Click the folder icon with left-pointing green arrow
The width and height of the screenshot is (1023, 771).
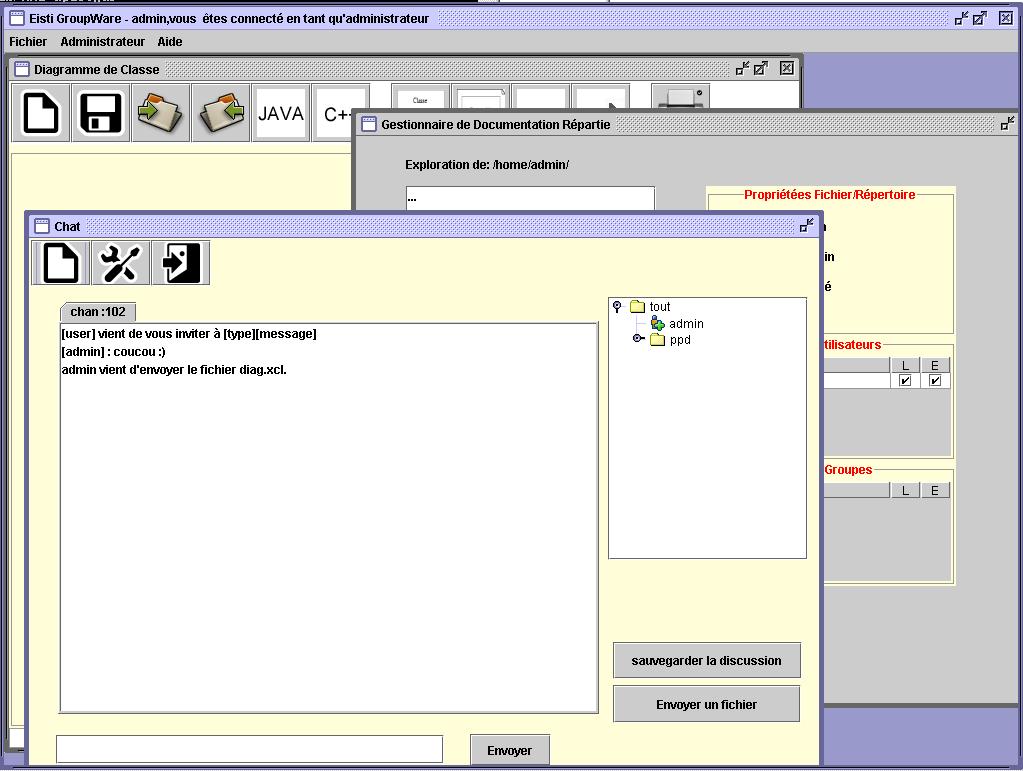coord(221,113)
